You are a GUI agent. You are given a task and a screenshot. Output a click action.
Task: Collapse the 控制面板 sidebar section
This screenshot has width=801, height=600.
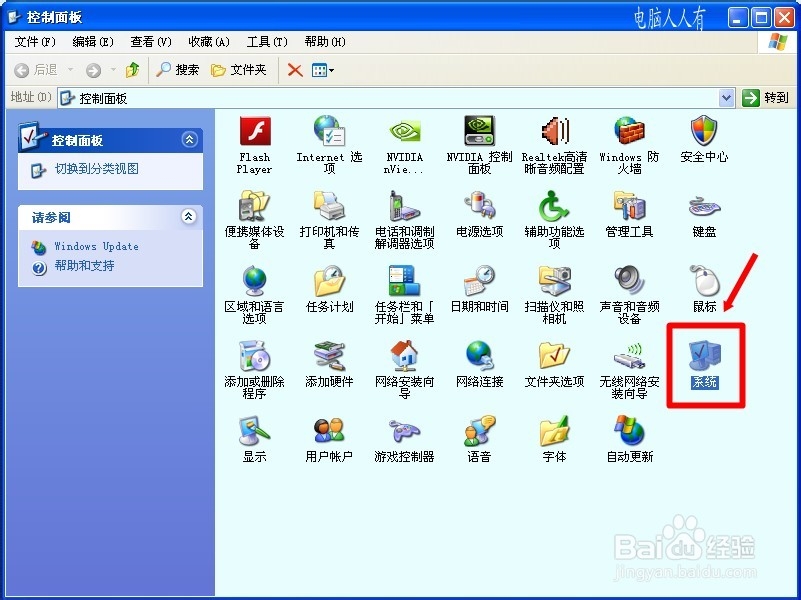(190, 139)
